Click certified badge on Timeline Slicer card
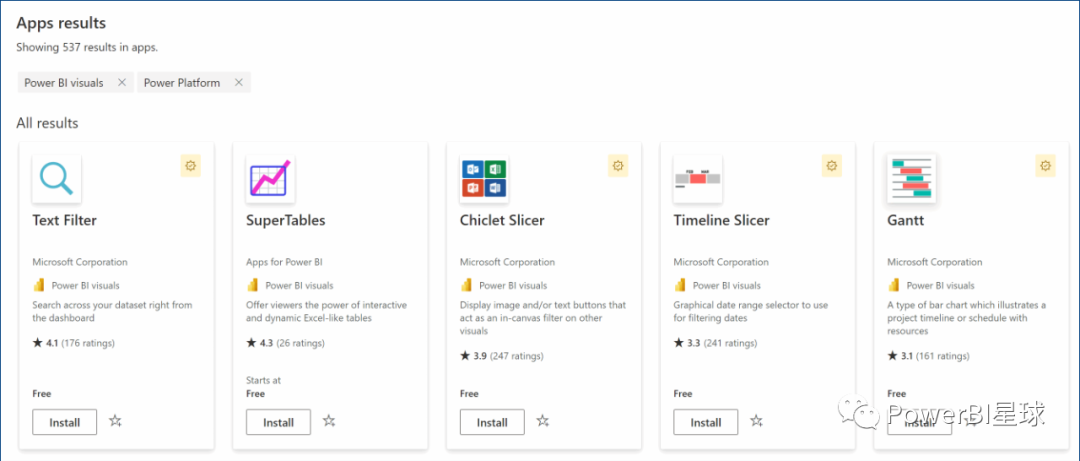Image resolution: width=1080 pixels, height=461 pixels. (831, 165)
